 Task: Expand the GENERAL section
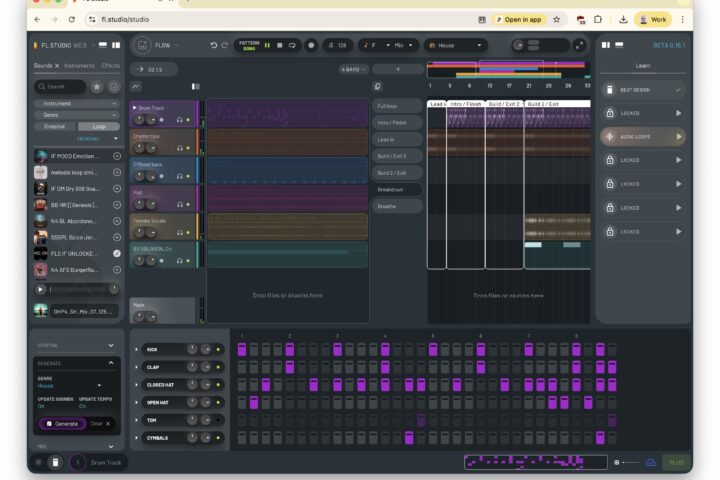click(x=111, y=345)
